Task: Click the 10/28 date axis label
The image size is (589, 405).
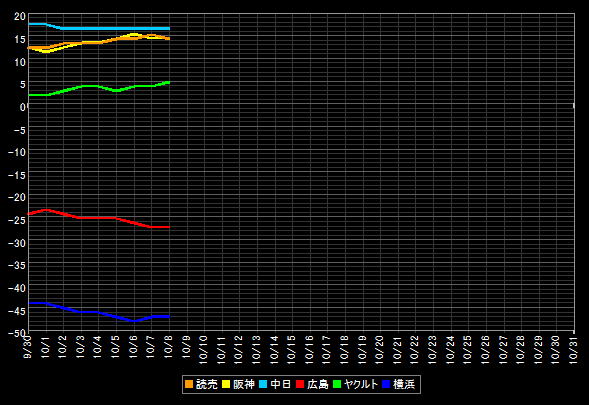Action: [521, 349]
